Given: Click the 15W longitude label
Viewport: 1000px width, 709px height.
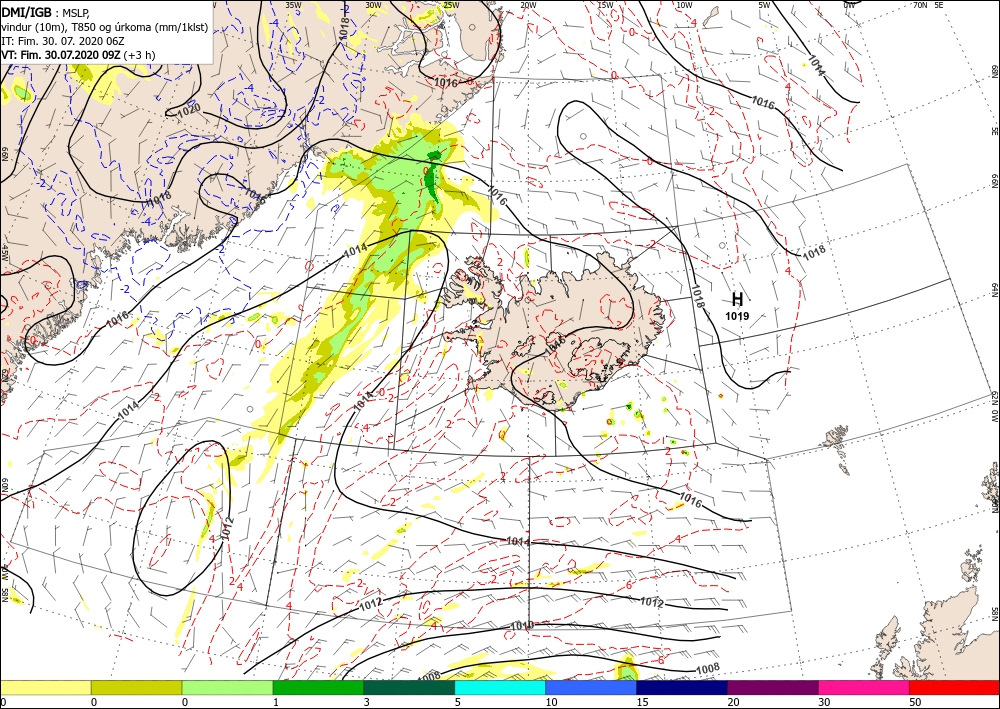Looking at the screenshot, I should coord(606,5).
